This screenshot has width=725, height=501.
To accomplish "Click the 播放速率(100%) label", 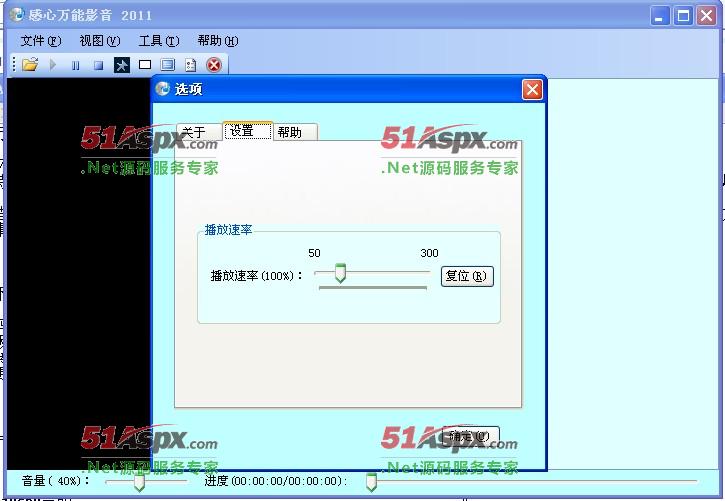I will 256,275.
